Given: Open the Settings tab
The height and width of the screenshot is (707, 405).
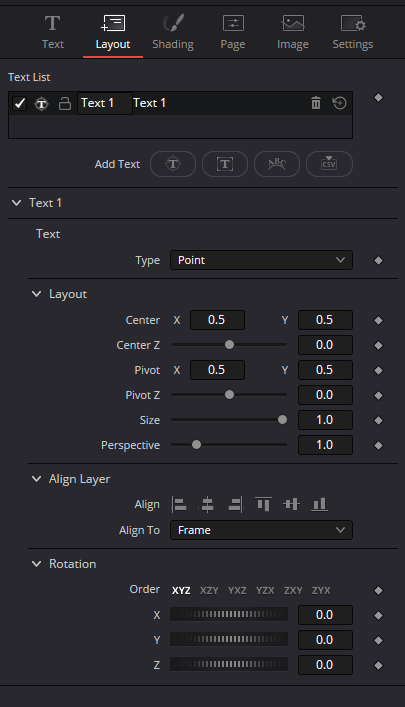Looking at the screenshot, I should (353, 32).
